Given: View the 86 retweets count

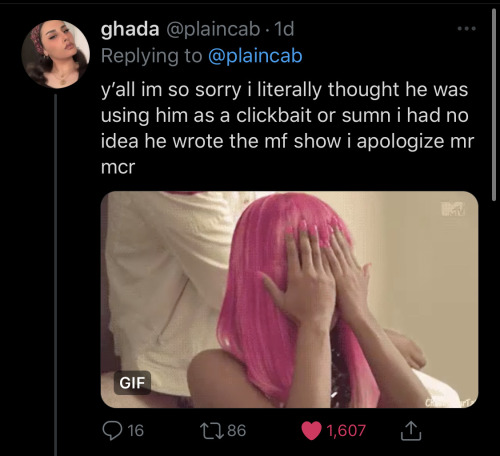Looking at the screenshot, I should (237, 430).
